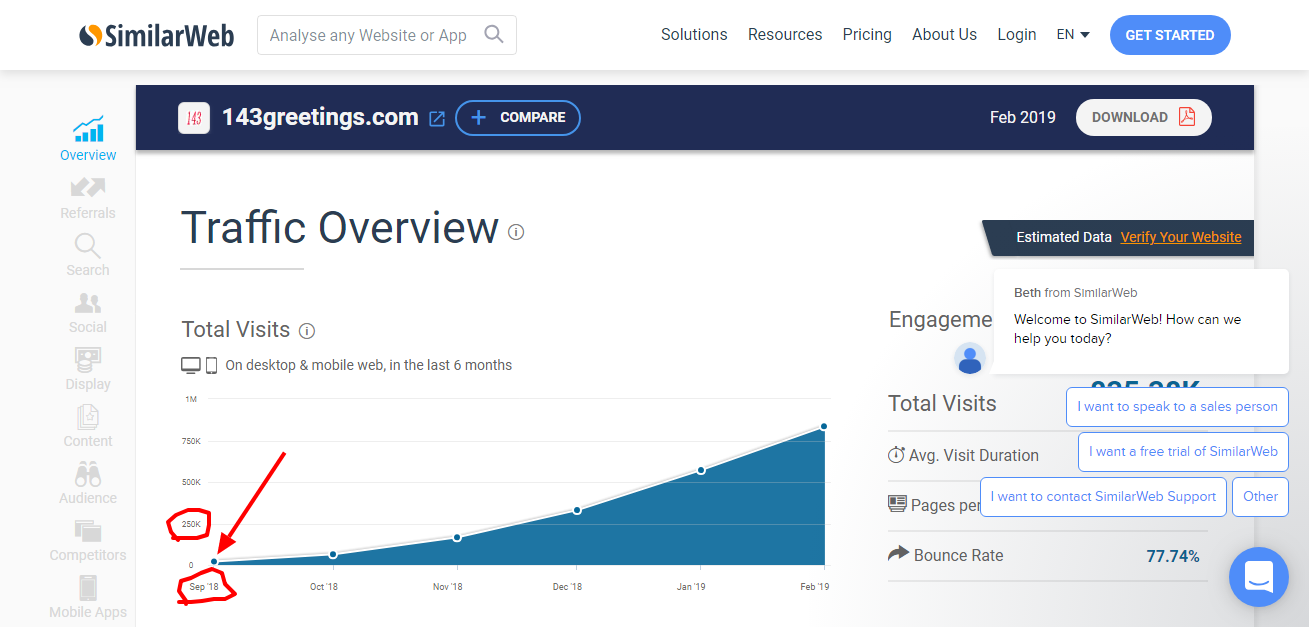Click the DOWNLOAD PDF button
Image resolution: width=1309 pixels, height=627 pixels.
click(x=1144, y=117)
